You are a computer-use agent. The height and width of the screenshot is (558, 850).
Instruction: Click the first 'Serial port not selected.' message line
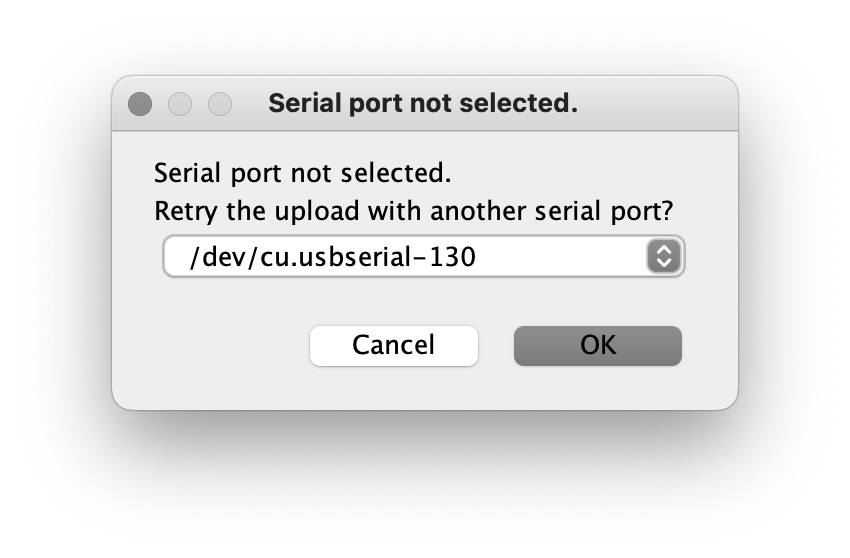(x=302, y=174)
